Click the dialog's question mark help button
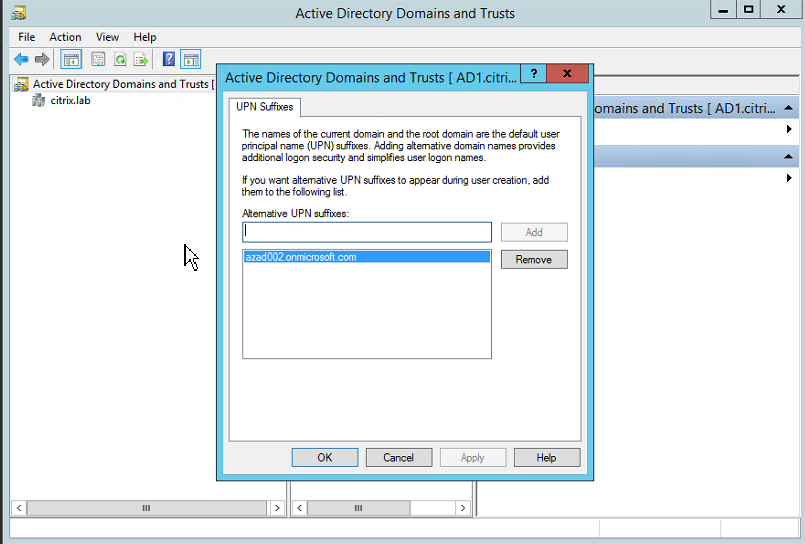 (x=535, y=75)
